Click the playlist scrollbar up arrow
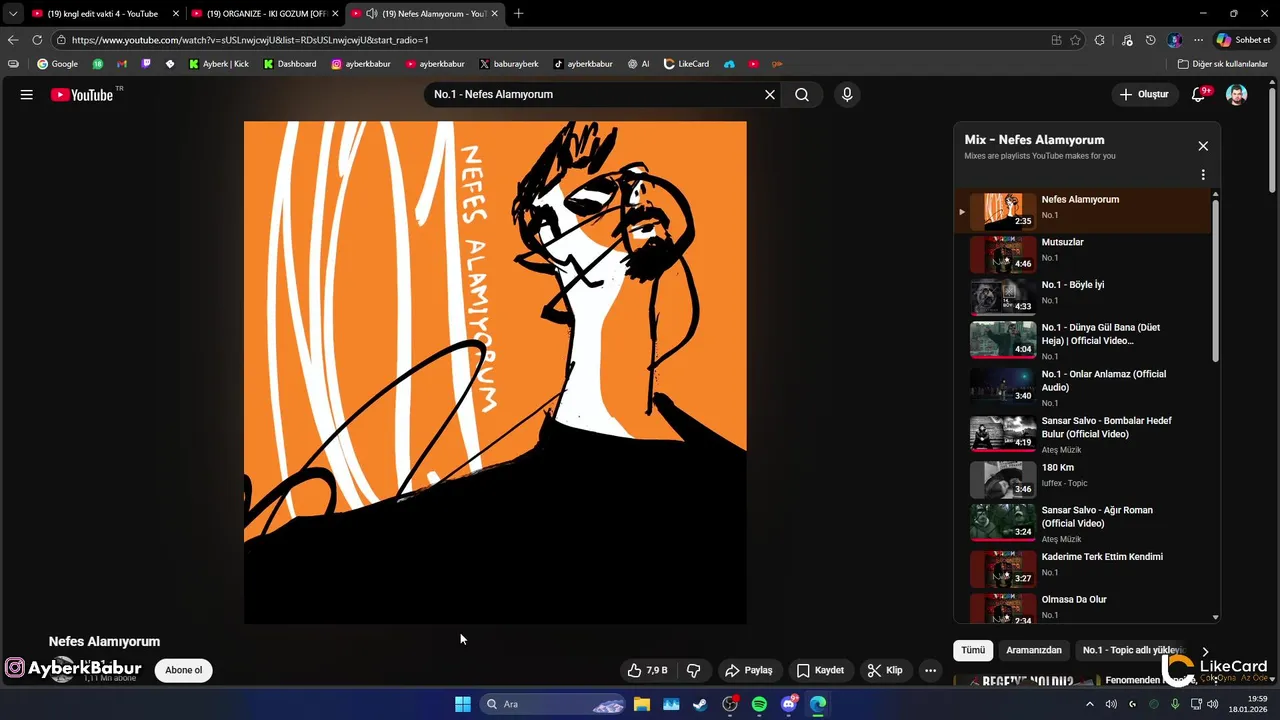 point(1216,194)
